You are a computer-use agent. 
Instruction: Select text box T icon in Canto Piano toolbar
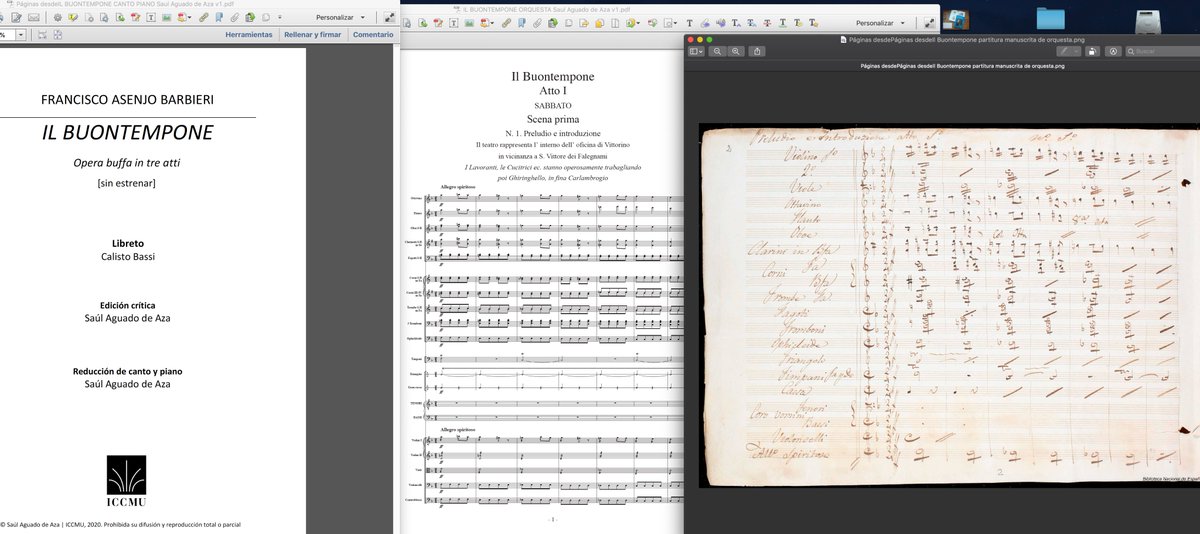[x=151, y=17]
